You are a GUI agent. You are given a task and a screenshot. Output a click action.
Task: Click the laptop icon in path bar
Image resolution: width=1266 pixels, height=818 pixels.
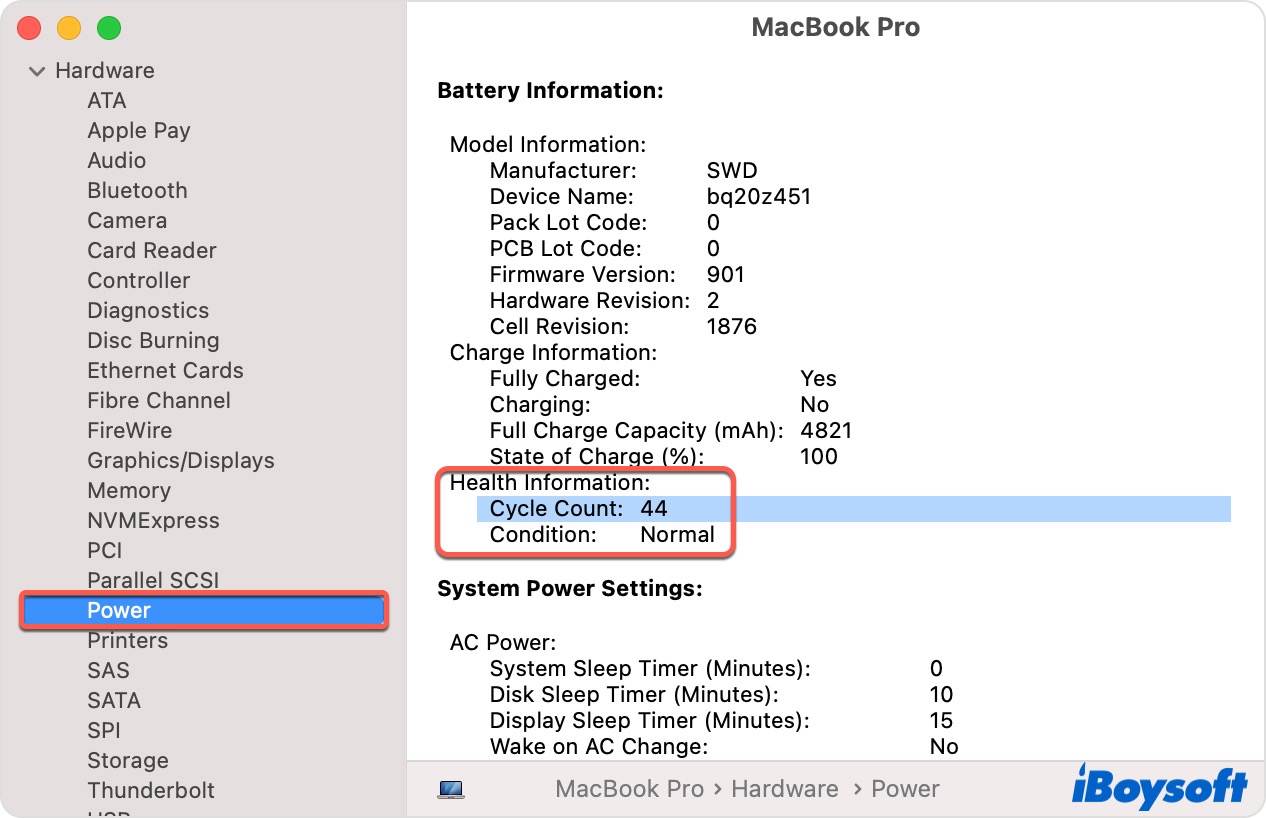pyautogui.click(x=451, y=789)
